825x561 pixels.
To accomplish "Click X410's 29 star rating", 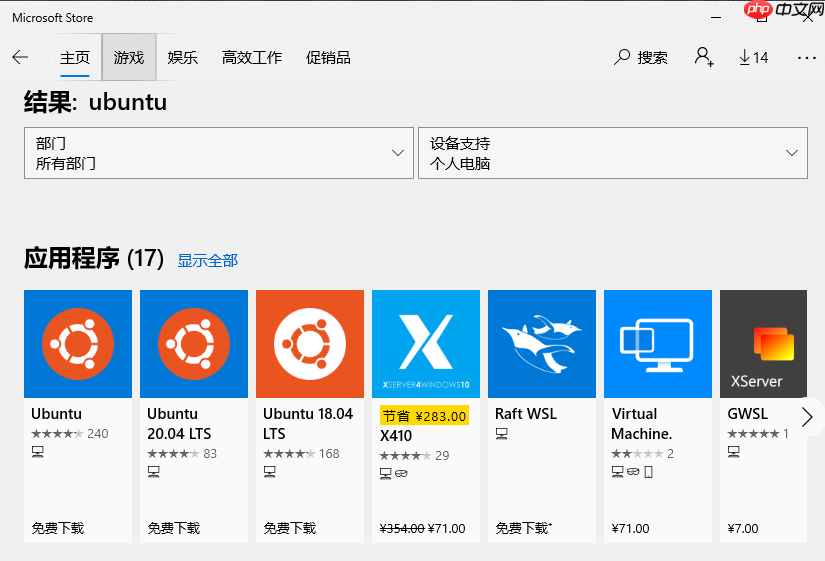I will [x=414, y=456].
